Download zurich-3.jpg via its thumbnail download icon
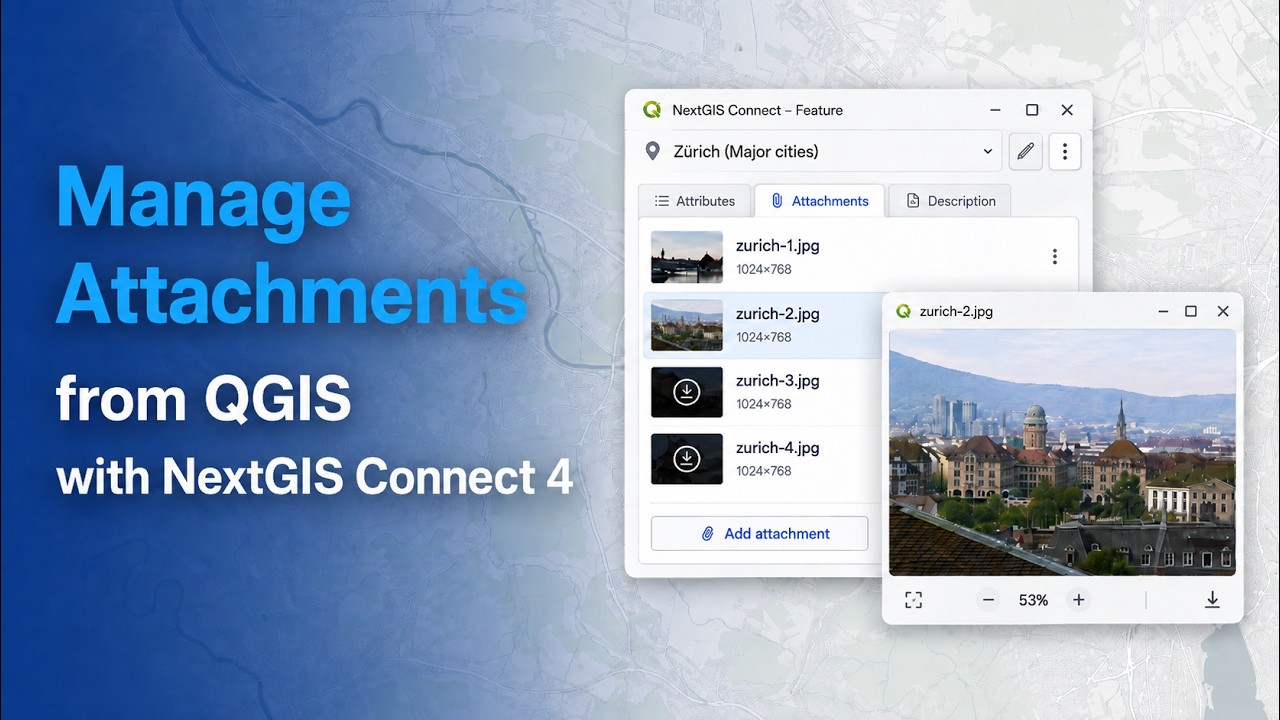Screen dimensions: 1280x720 tap(686, 393)
